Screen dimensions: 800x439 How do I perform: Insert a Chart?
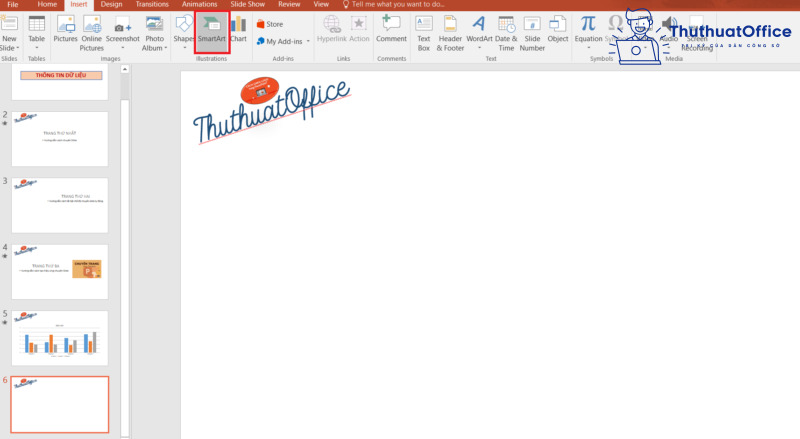pyautogui.click(x=238, y=30)
